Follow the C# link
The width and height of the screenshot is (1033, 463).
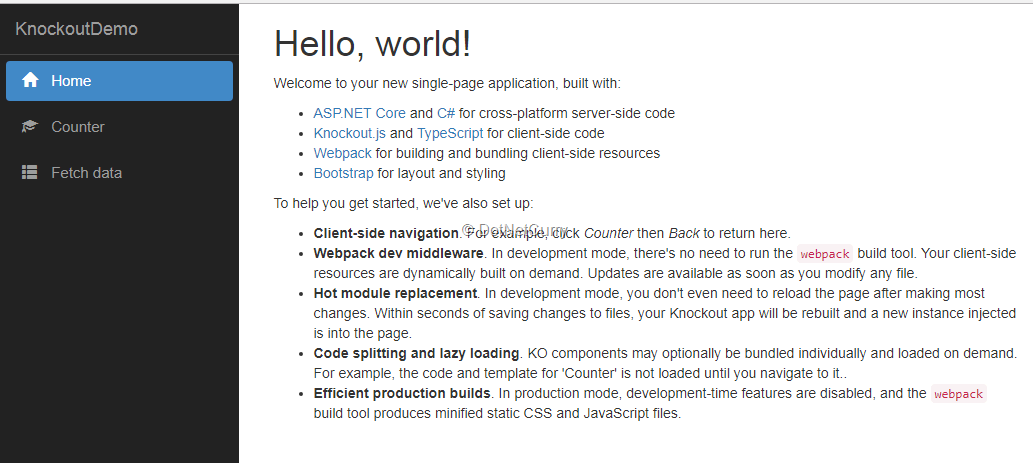446,113
